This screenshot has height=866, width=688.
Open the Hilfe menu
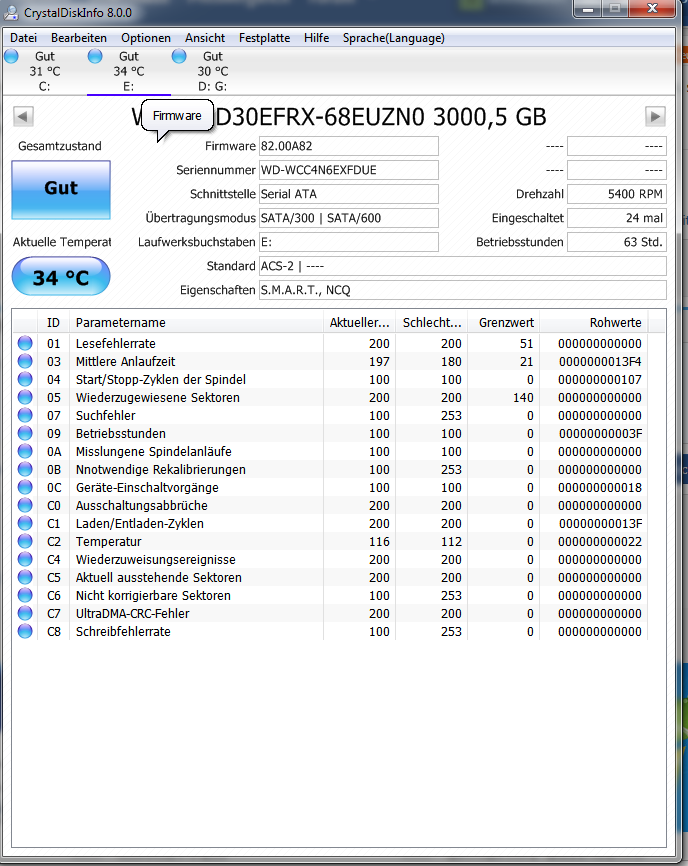click(x=316, y=38)
